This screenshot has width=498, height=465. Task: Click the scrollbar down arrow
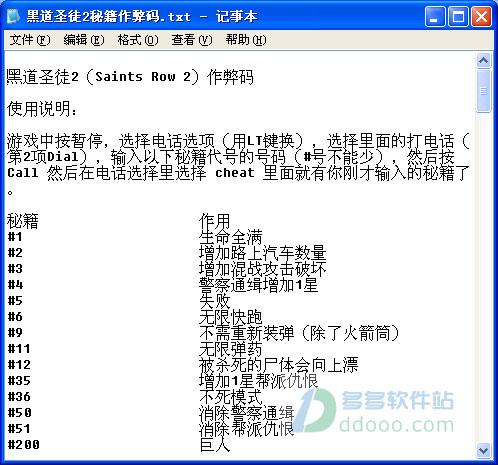(483, 451)
